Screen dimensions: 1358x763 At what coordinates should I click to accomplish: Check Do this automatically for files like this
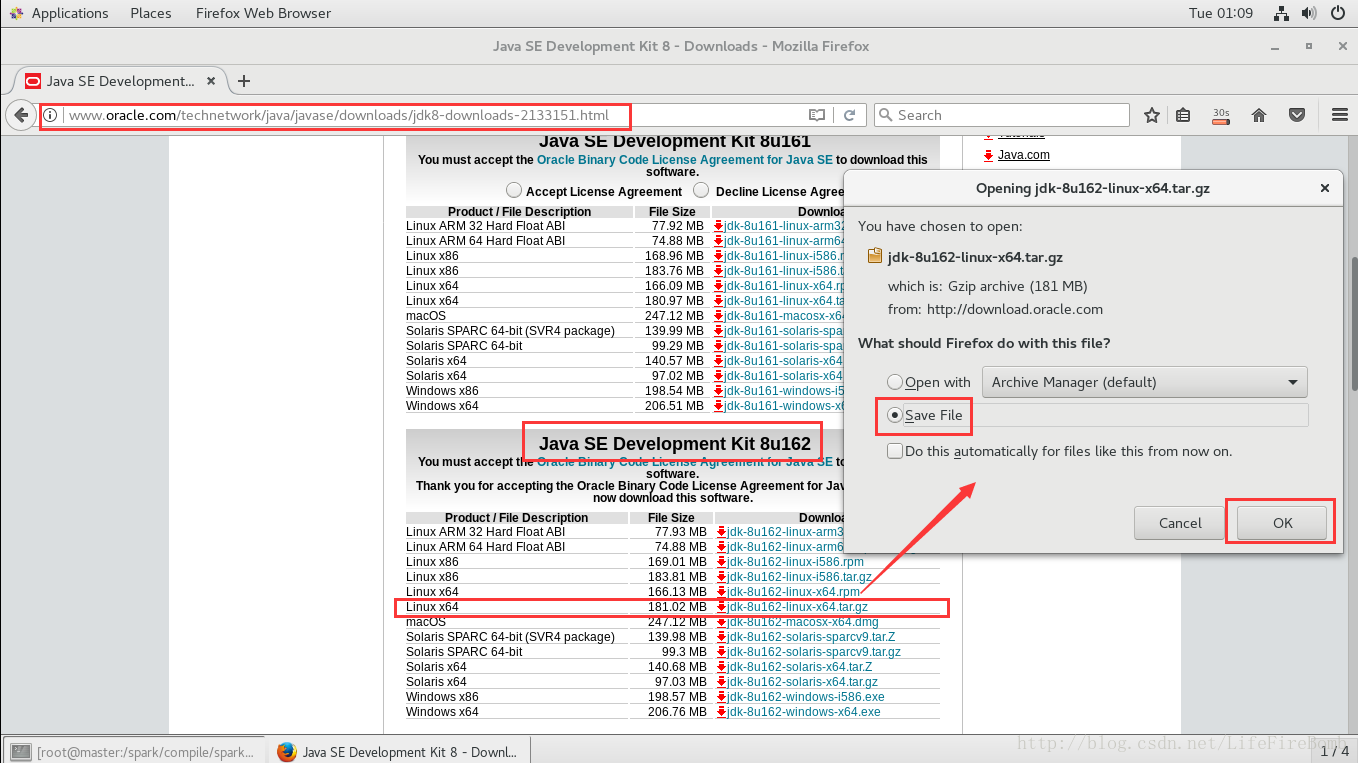[895, 451]
